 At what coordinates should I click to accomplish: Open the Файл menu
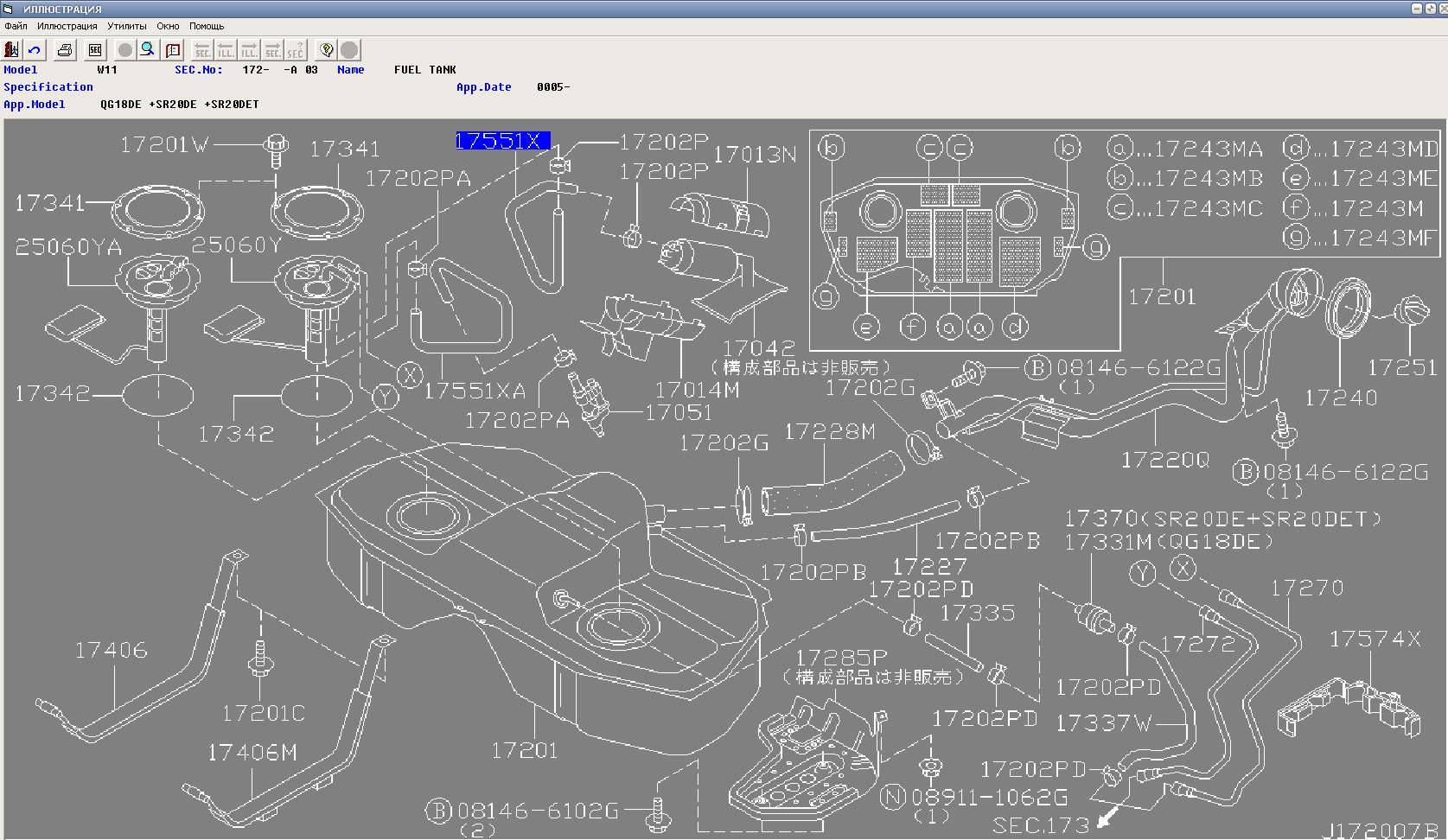click(16, 26)
